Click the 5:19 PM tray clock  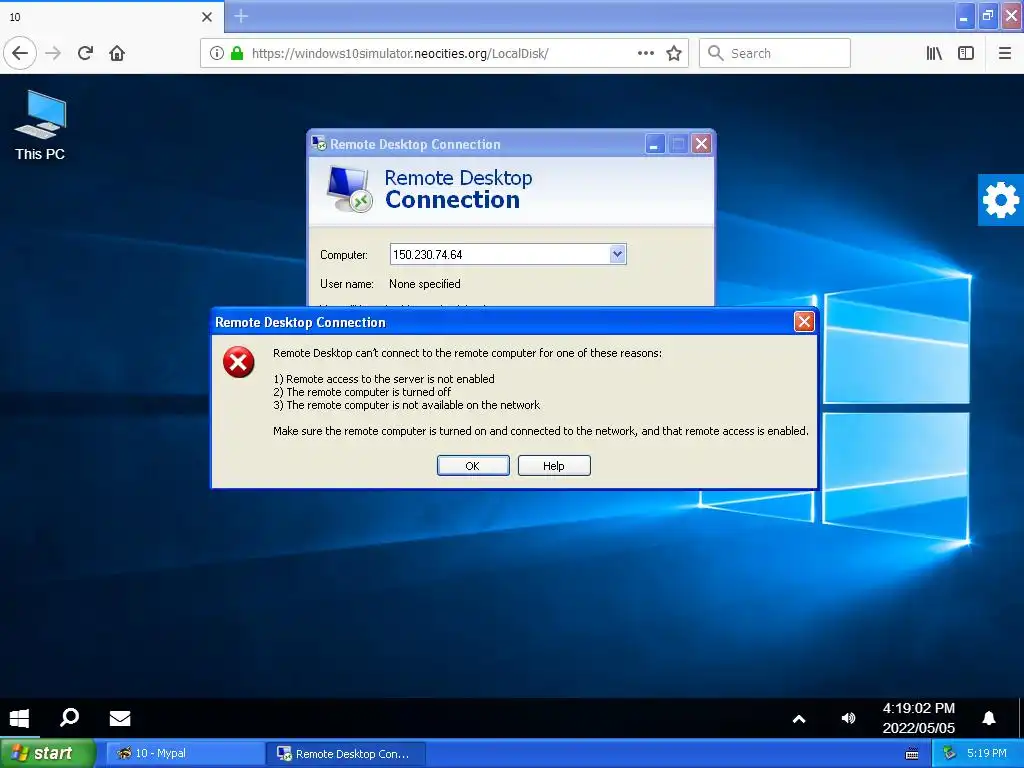click(x=987, y=753)
